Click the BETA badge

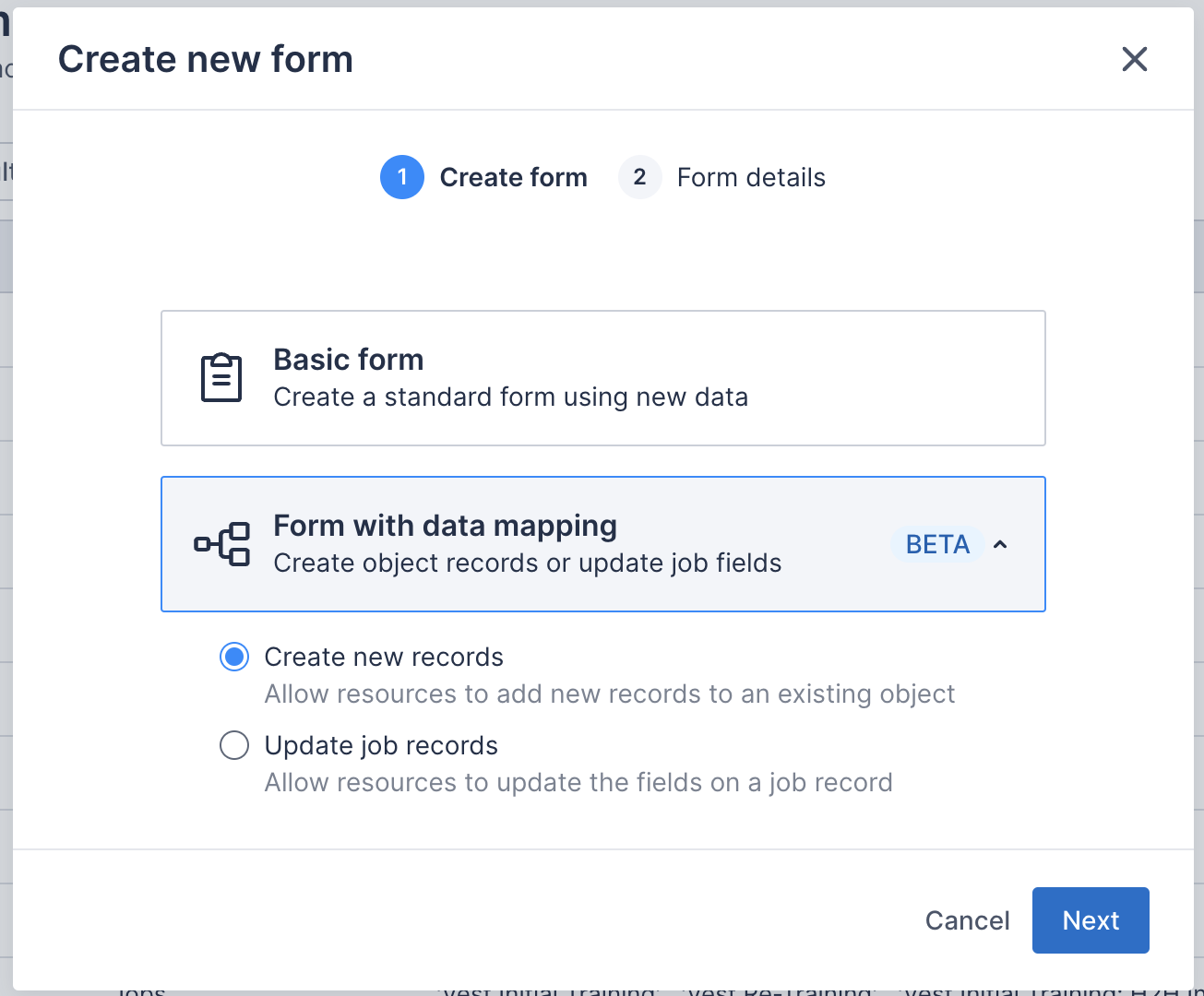pos(937,545)
